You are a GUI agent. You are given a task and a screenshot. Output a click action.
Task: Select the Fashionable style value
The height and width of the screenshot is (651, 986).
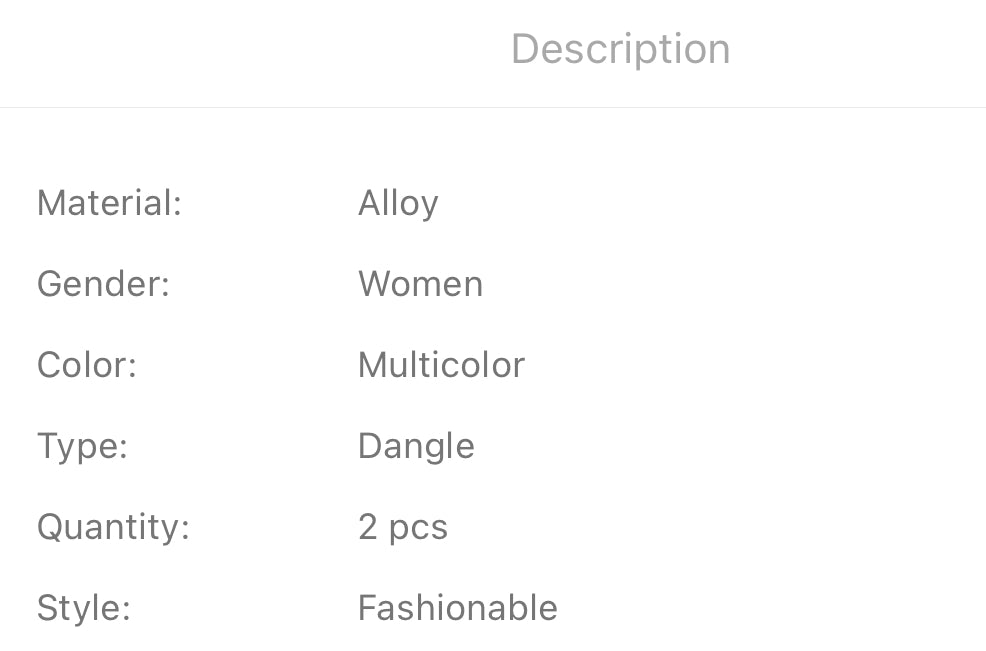click(x=457, y=608)
